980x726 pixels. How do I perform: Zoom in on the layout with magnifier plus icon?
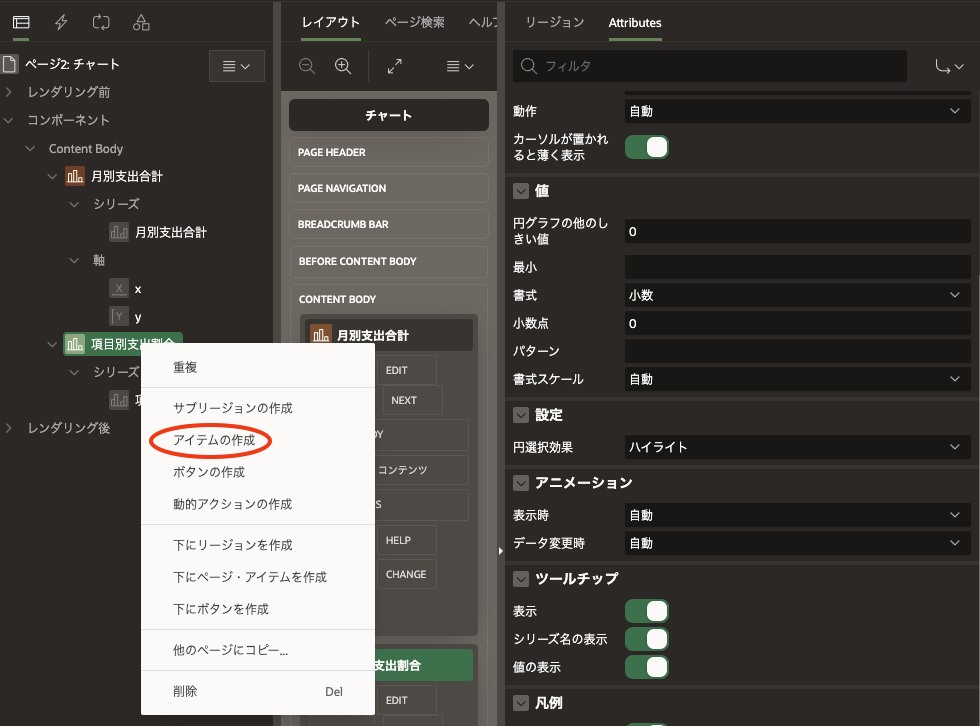(x=344, y=66)
